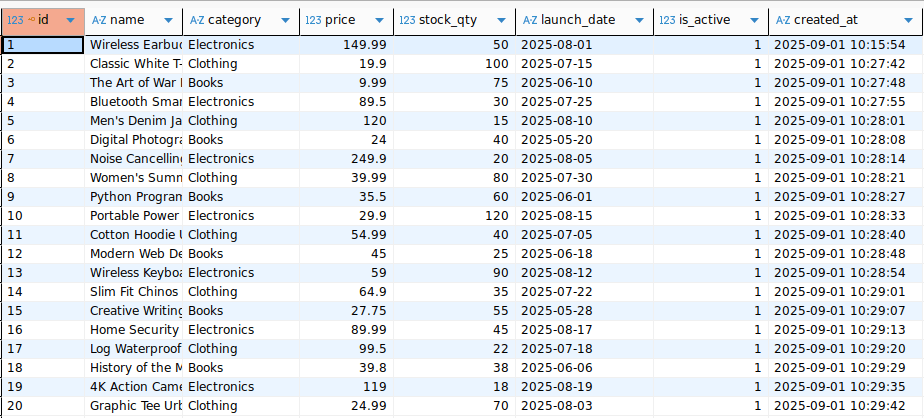Open the name column dropdown arrow
This screenshot has height=418, width=924.
click(x=167, y=20)
